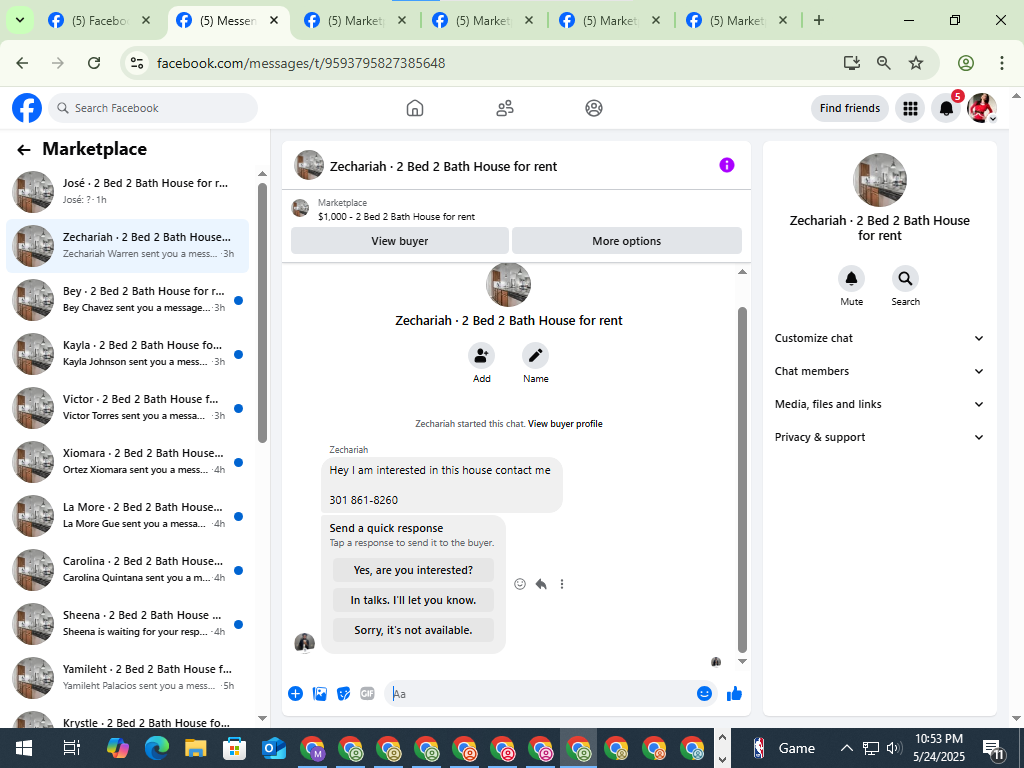1024x768 pixels.
Task: Open the purple conversation info icon
Action: tap(727, 165)
